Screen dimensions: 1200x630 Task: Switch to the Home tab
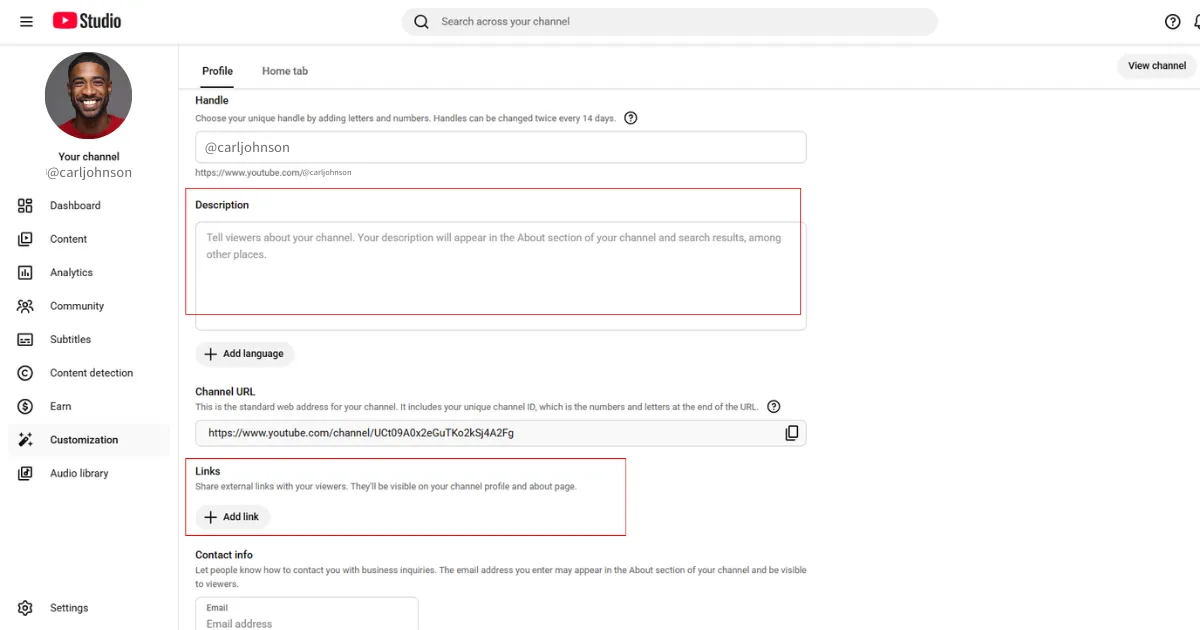[285, 71]
